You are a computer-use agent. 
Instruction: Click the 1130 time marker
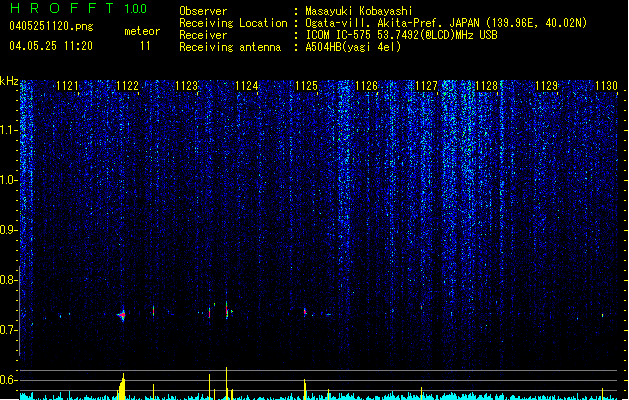pyautogui.click(x=607, y=86)
